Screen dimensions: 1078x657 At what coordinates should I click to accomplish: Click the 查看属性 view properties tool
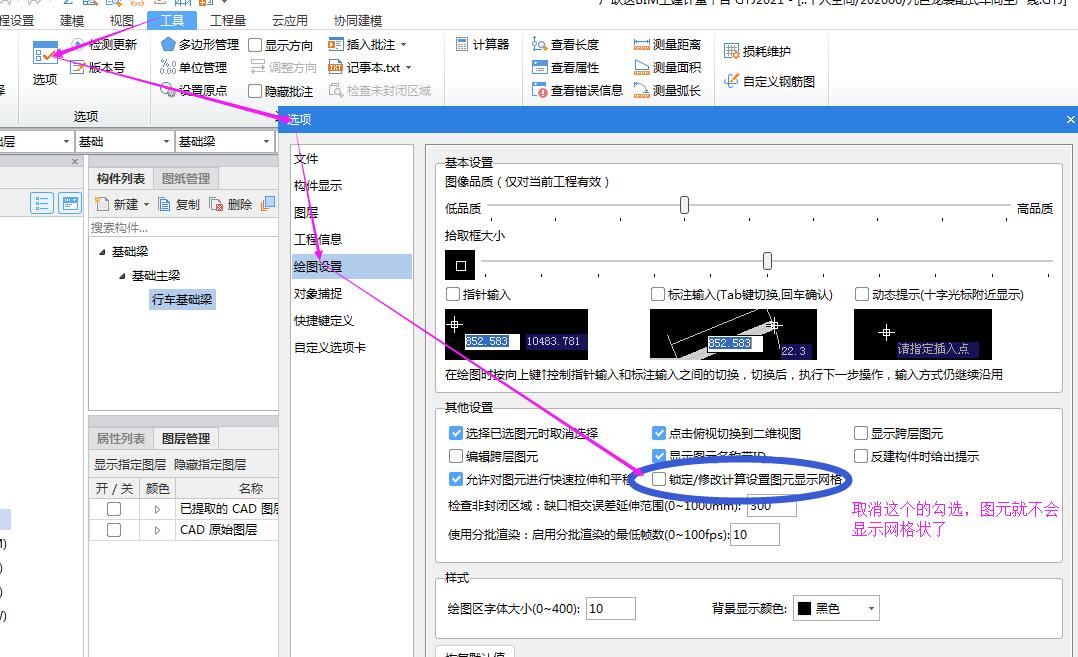[565, 67]
